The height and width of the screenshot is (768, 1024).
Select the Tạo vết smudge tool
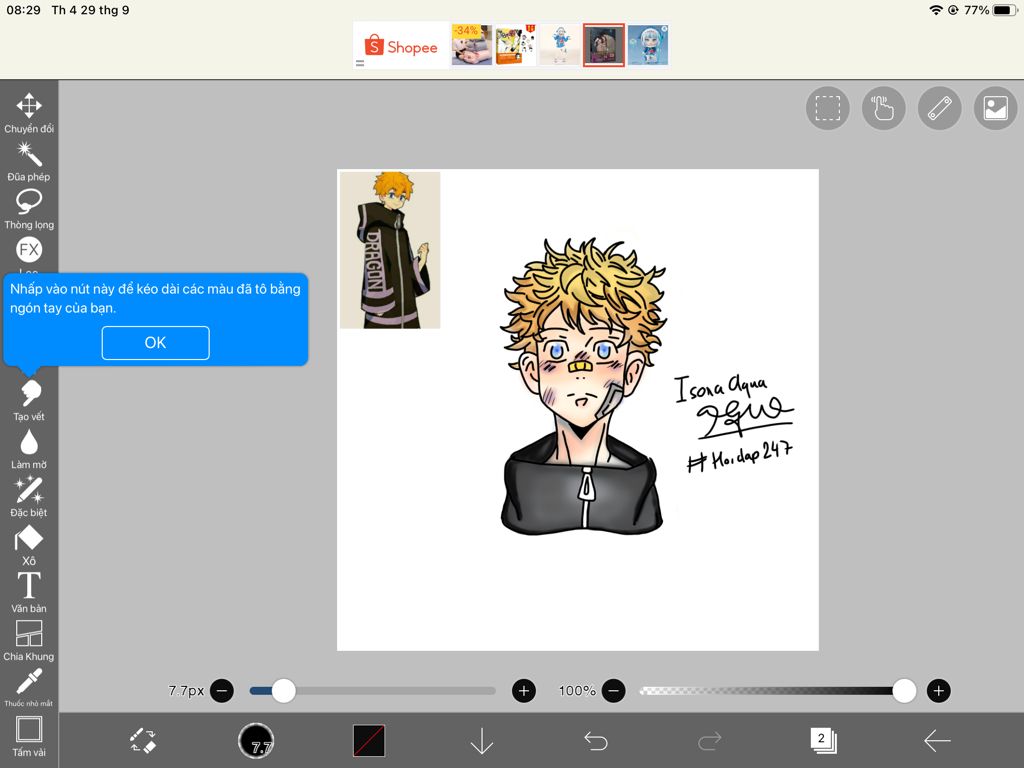pos(29,400)
